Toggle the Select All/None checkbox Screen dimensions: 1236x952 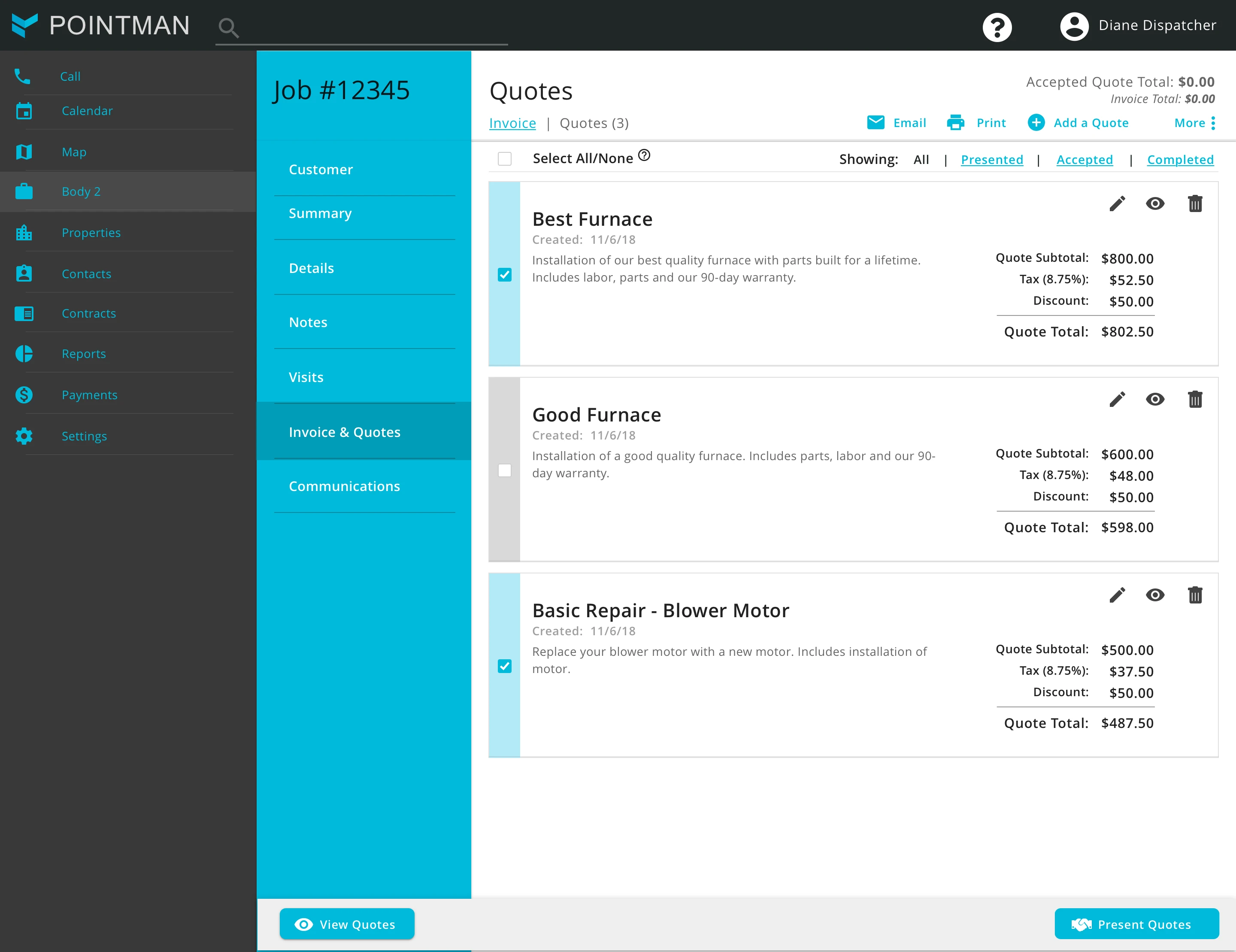tap(504, 158)
